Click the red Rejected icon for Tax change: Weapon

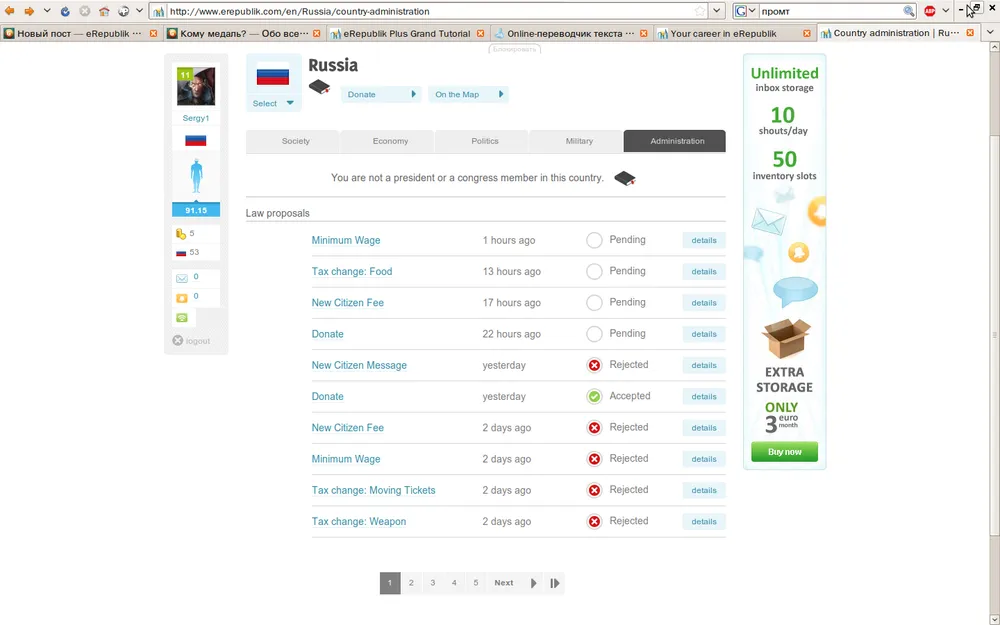tap(594, 522)
